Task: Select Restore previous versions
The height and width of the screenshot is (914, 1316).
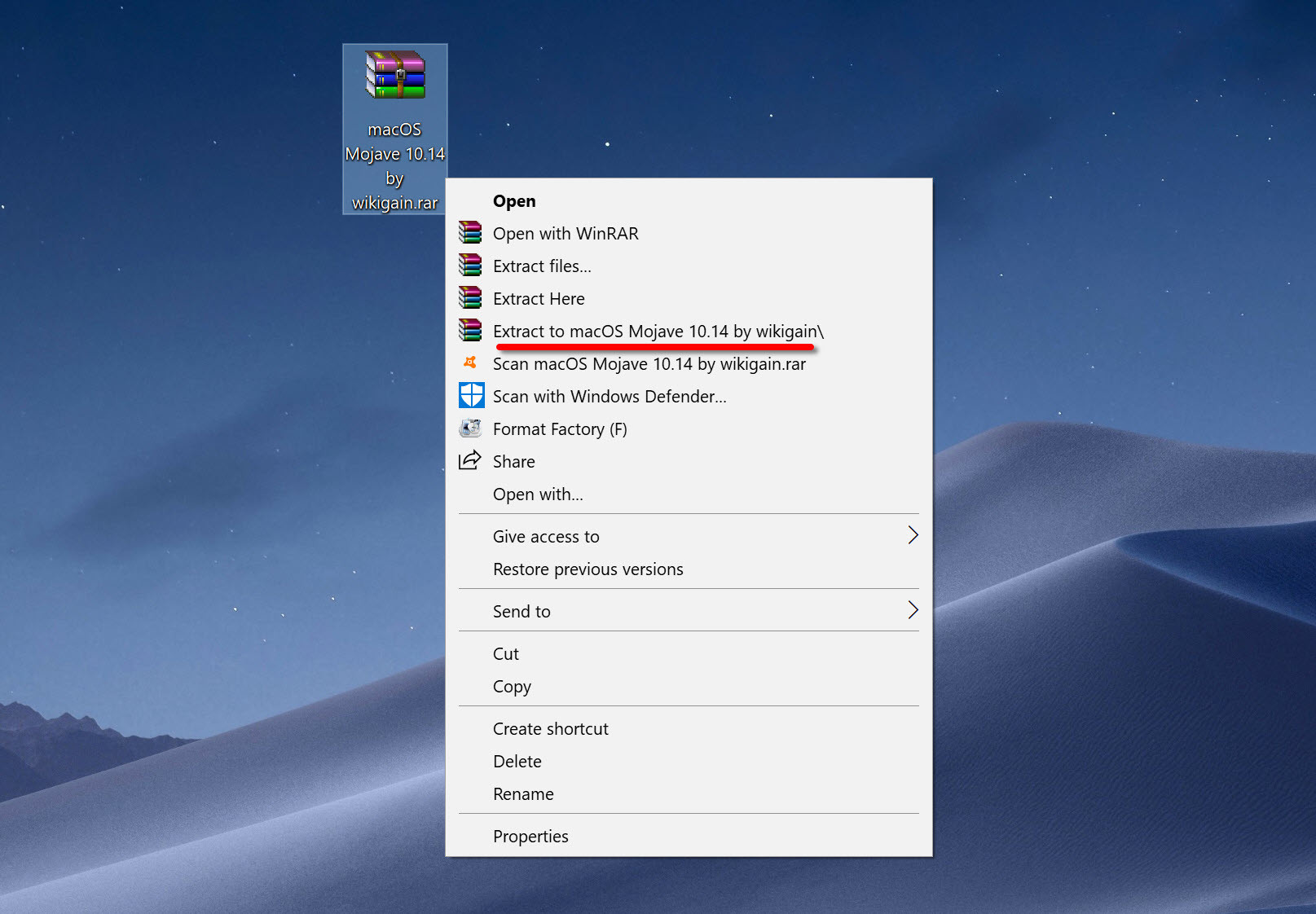Action: [588, 569]
